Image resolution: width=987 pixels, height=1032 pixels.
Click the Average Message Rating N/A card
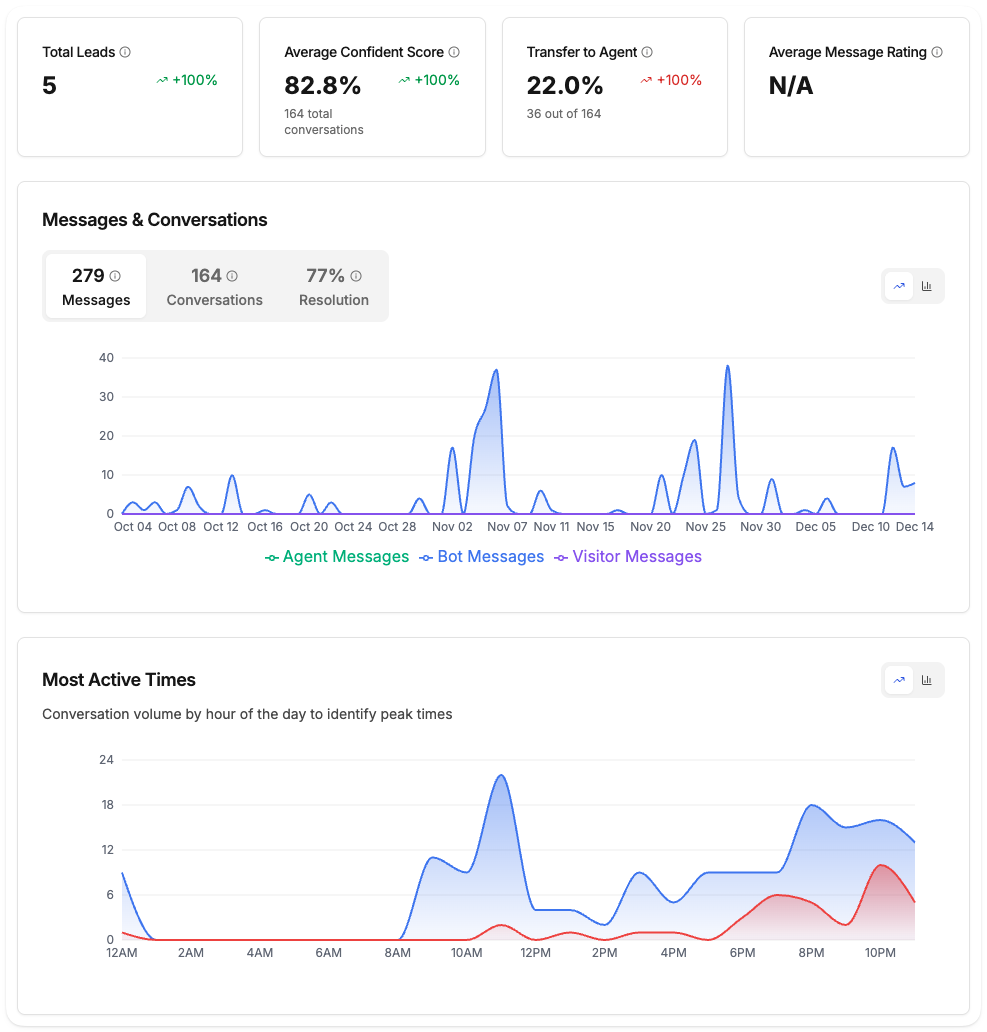coord(856,86)
